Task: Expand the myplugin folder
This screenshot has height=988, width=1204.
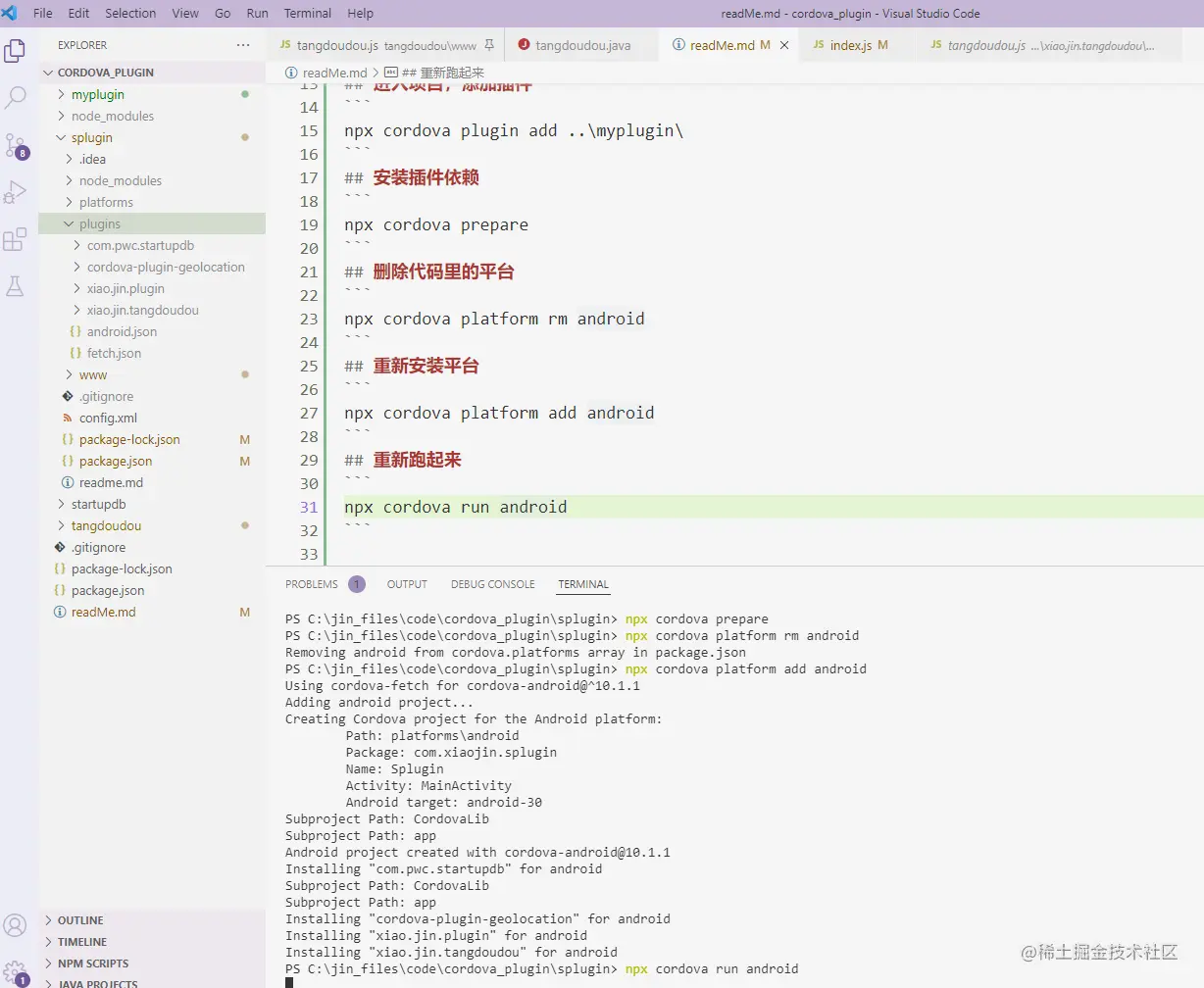Action: [x=61, y=94]
